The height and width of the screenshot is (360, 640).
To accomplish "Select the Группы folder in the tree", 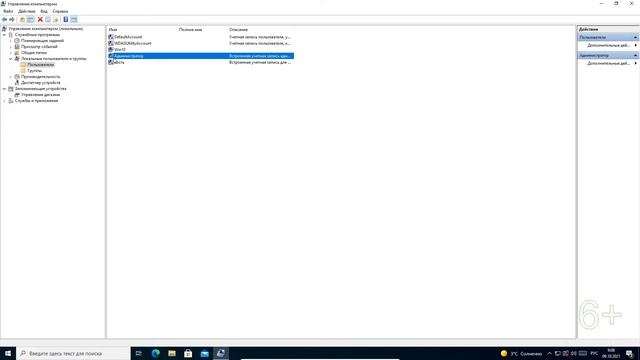I will (35, 71).
